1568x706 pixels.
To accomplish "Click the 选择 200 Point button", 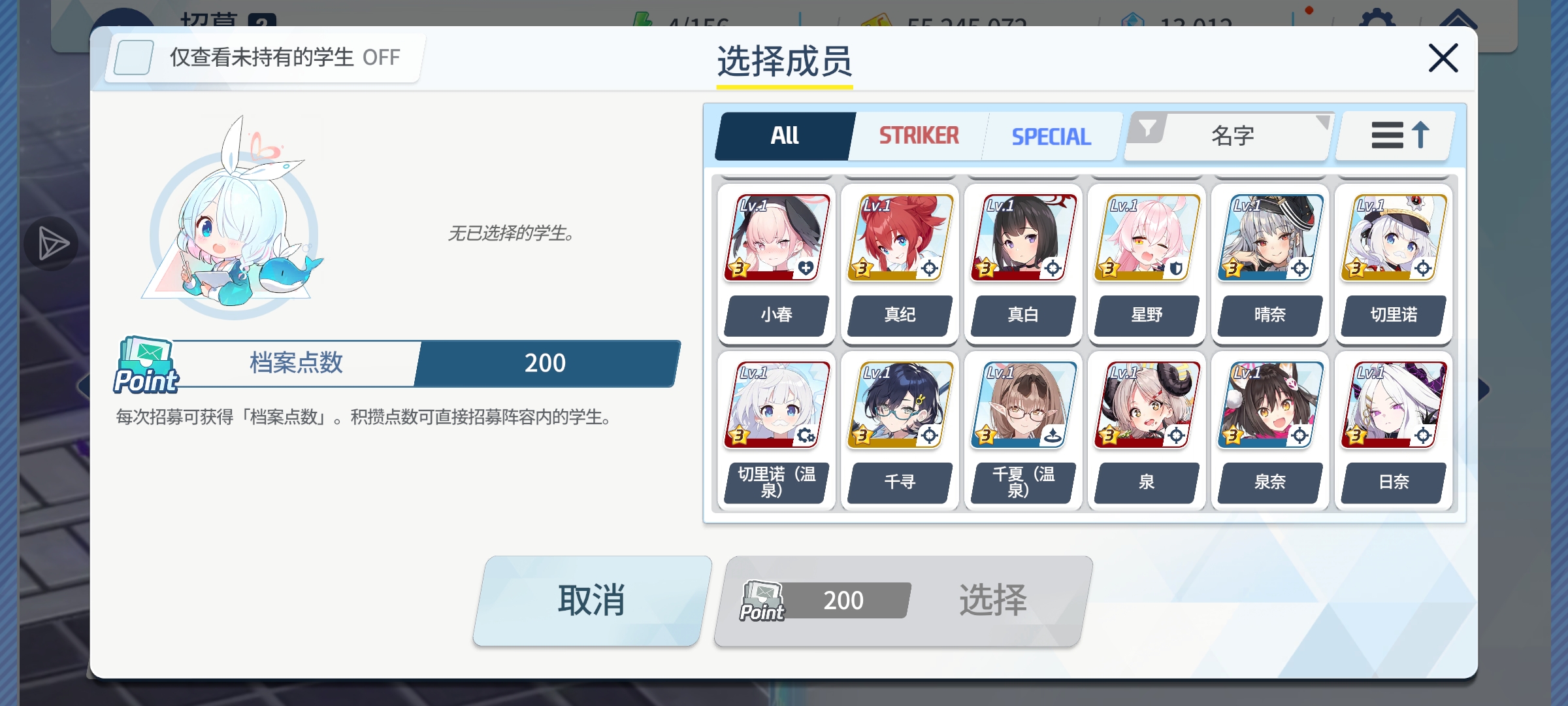I will pyautogui.click(x=904, y=600).
